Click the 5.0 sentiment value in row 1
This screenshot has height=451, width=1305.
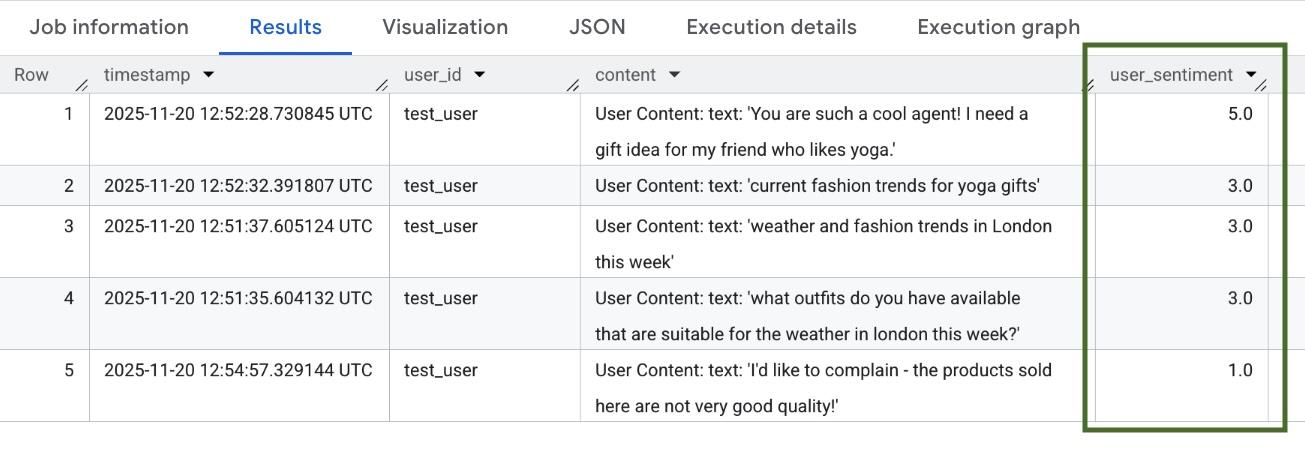(x=1239, y=114)
